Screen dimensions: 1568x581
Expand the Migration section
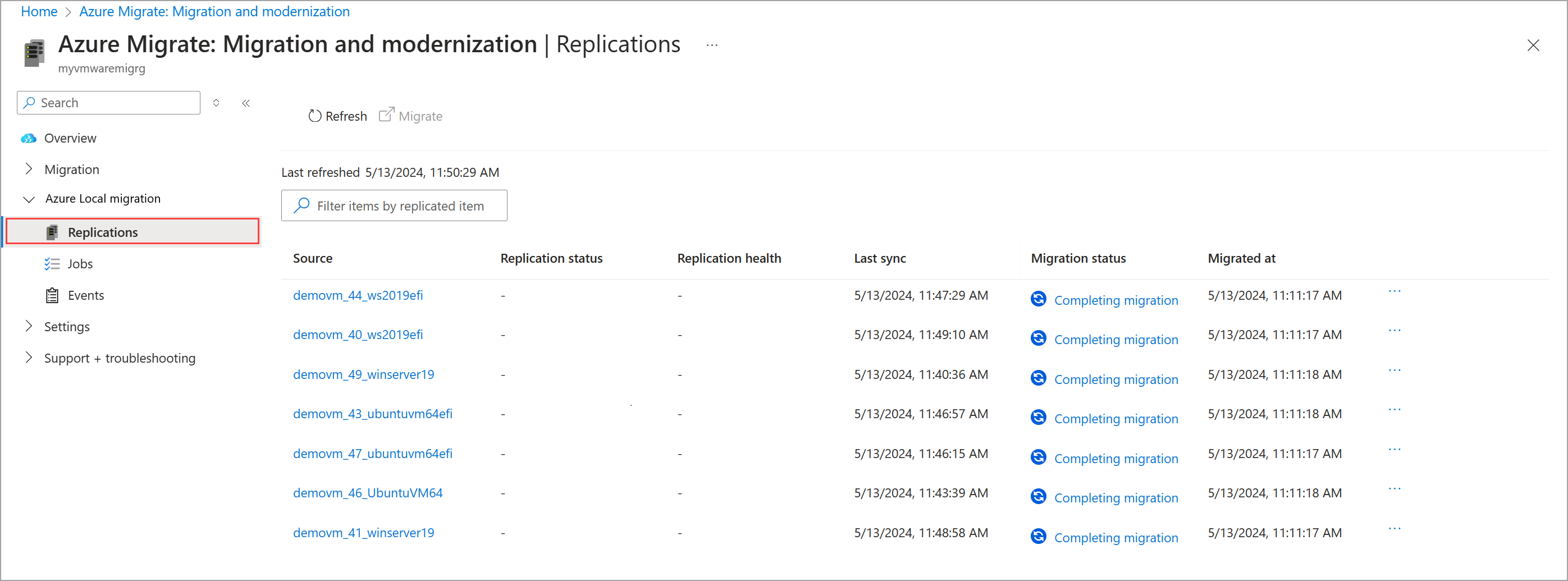pos(29,168)
